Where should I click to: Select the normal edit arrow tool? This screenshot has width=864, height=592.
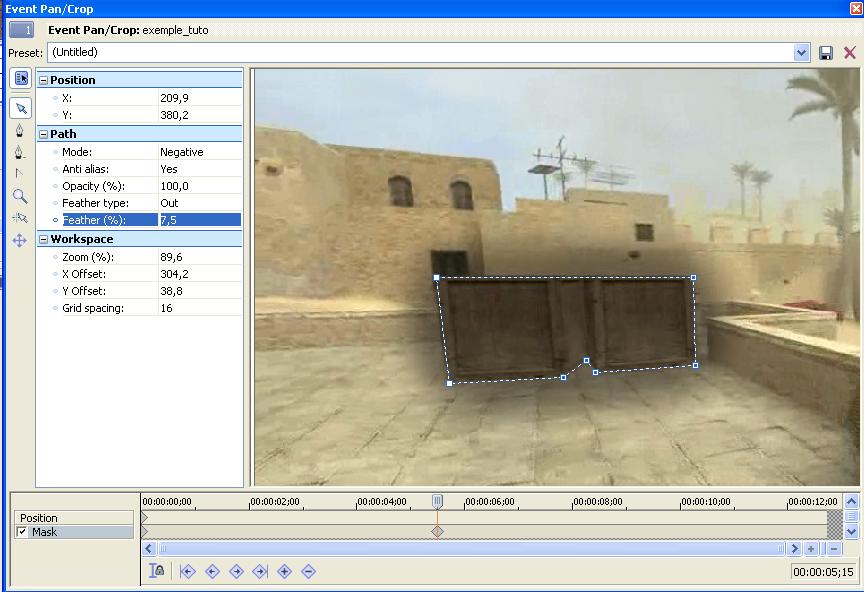point(21,108)
